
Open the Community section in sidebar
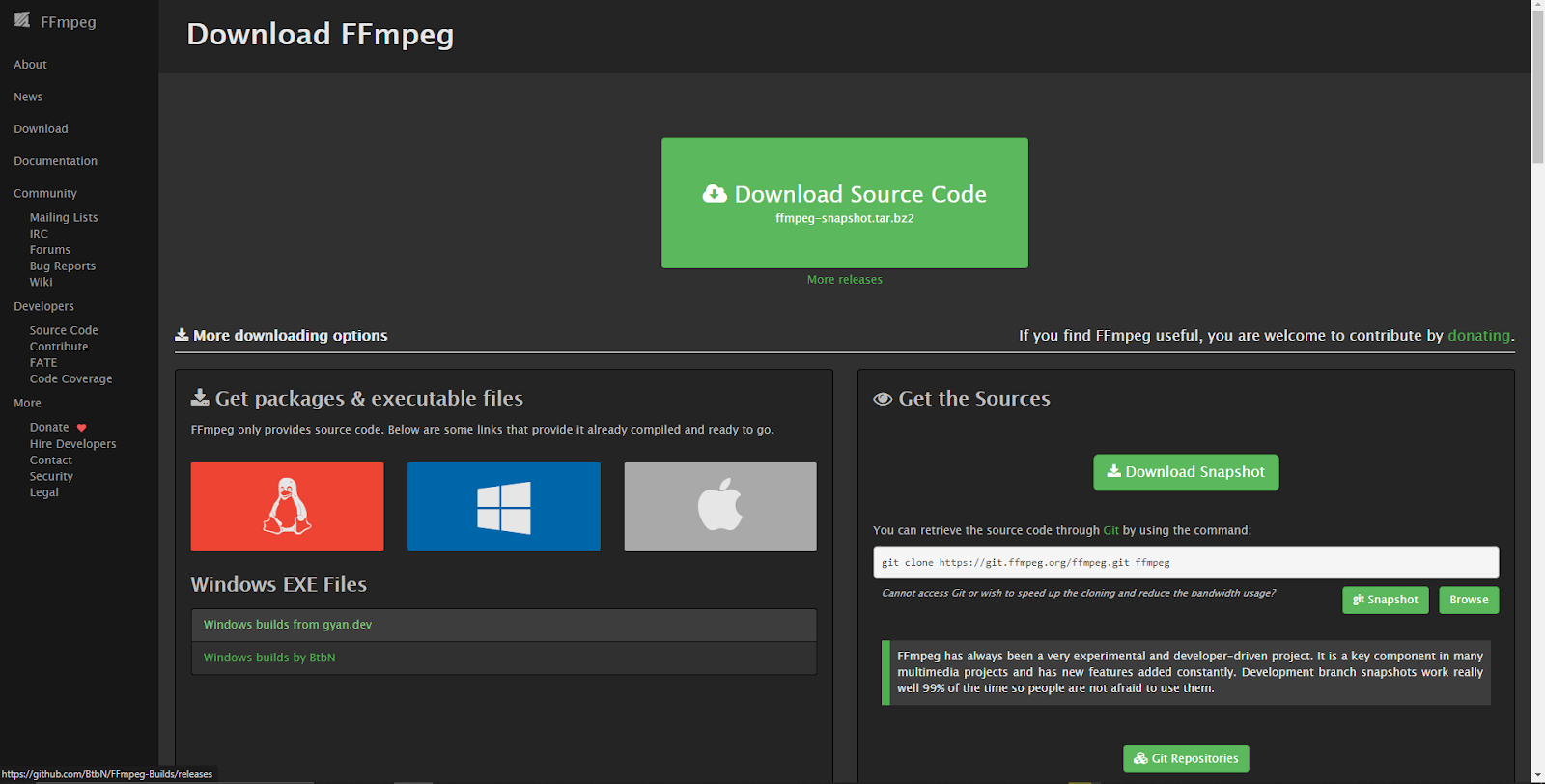[x=45, y=193]
